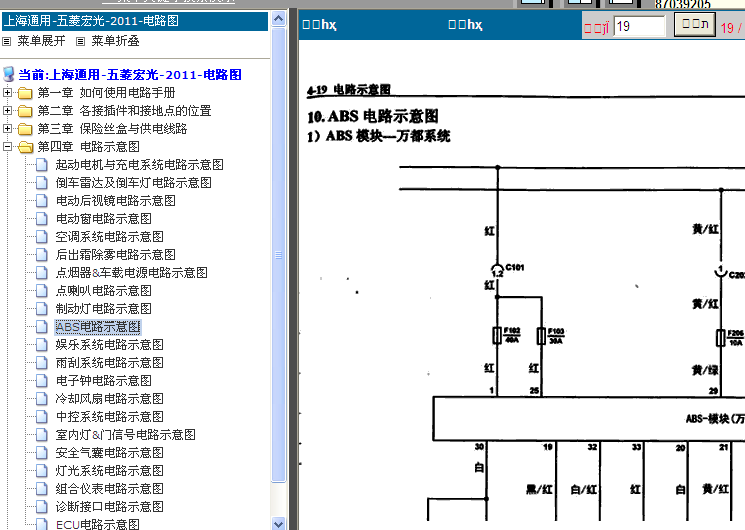This screenshot has height=530, width=745.
Task: Click document icon beside 倒车雷达及倒车灯电路示意图
Action: coord(42,183)
